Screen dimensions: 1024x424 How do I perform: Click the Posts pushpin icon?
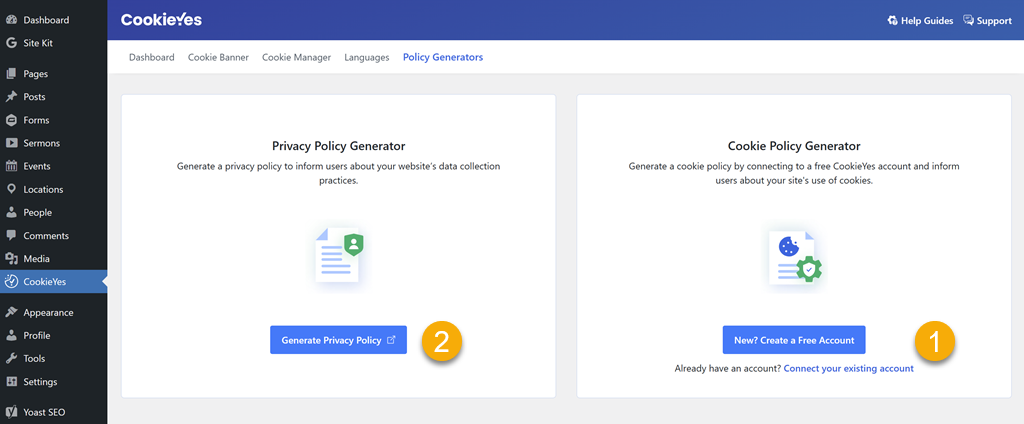pos(11,97)
